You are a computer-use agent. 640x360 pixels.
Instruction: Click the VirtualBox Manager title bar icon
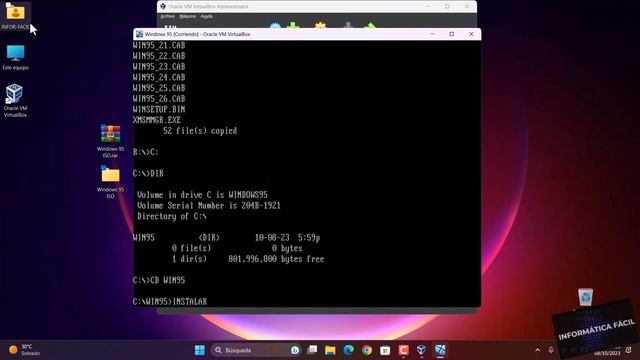(x=163, y=7)
